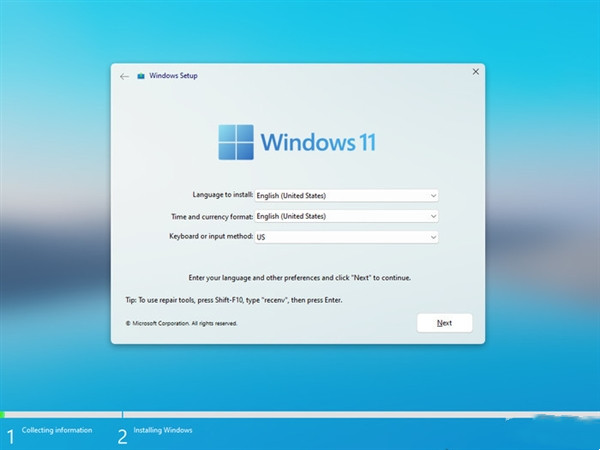Open the Time and currency format dropdown
Screen dimensions: 600x450
click(346, 216)
